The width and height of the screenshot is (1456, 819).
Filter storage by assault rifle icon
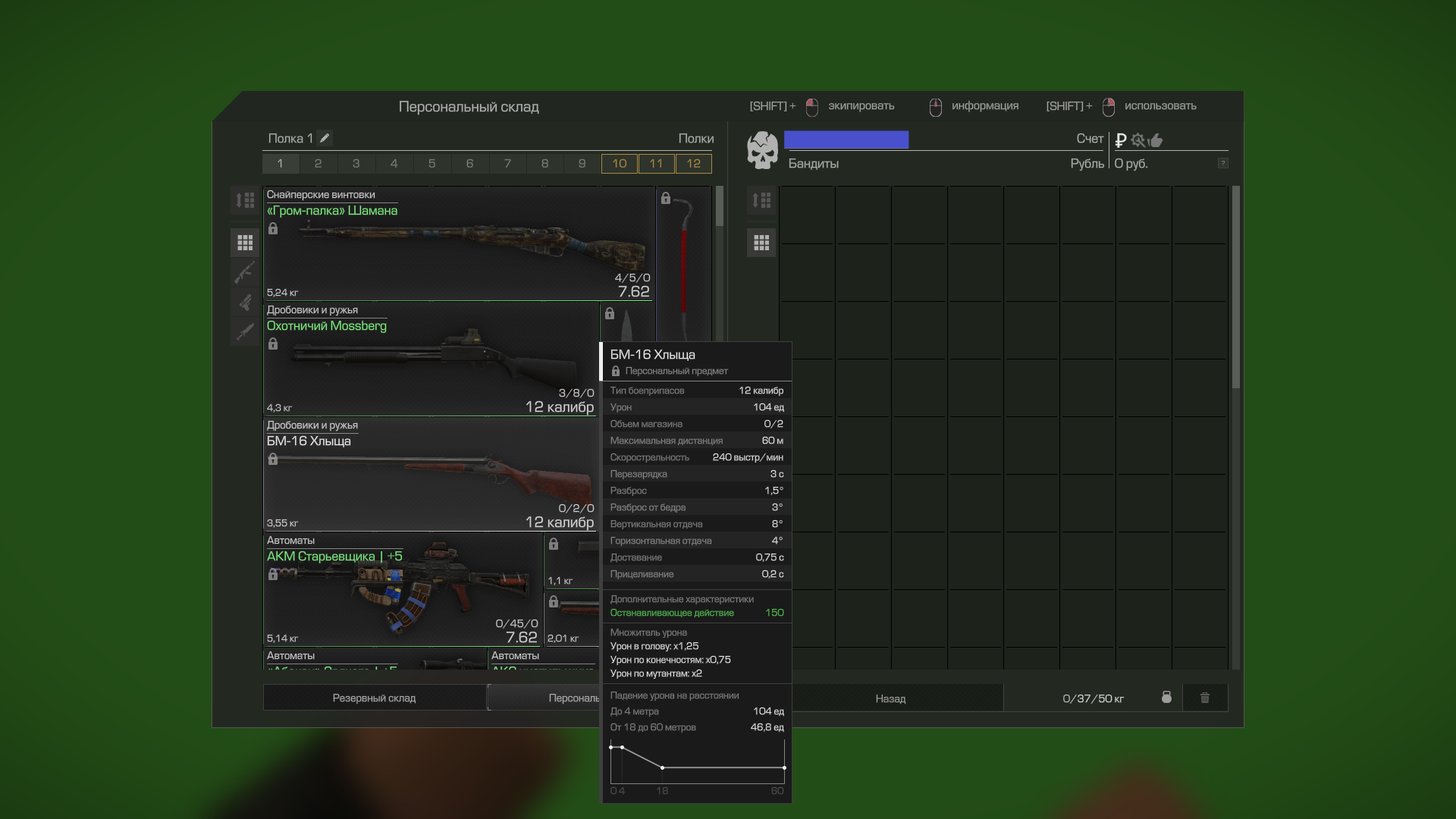(245, 272)
